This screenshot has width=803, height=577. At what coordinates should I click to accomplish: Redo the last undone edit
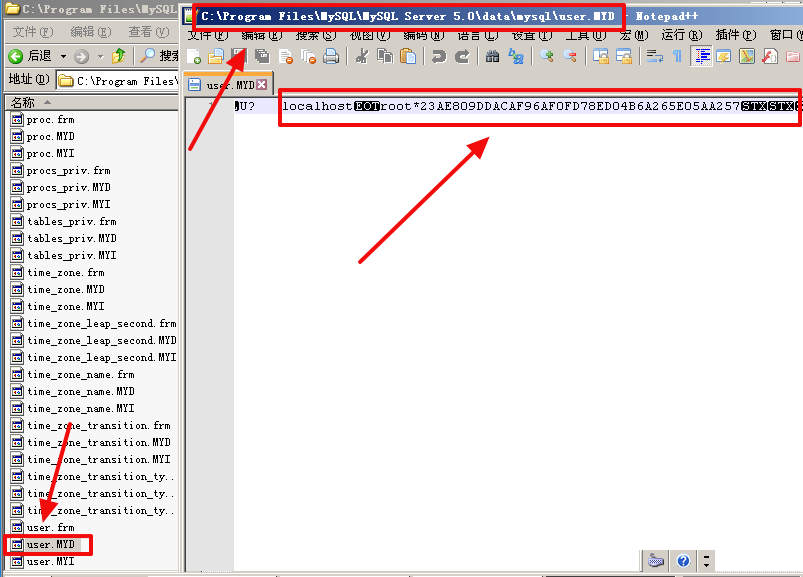click(x=462, y=56)
